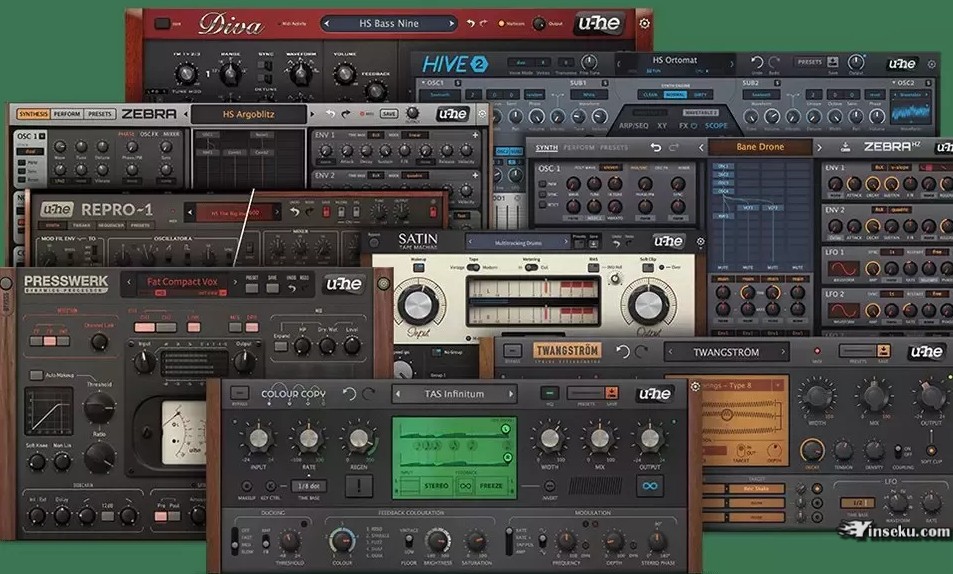Toggle the Twangström Bypass switch
The image size is (953, 574).
(513, 351)
